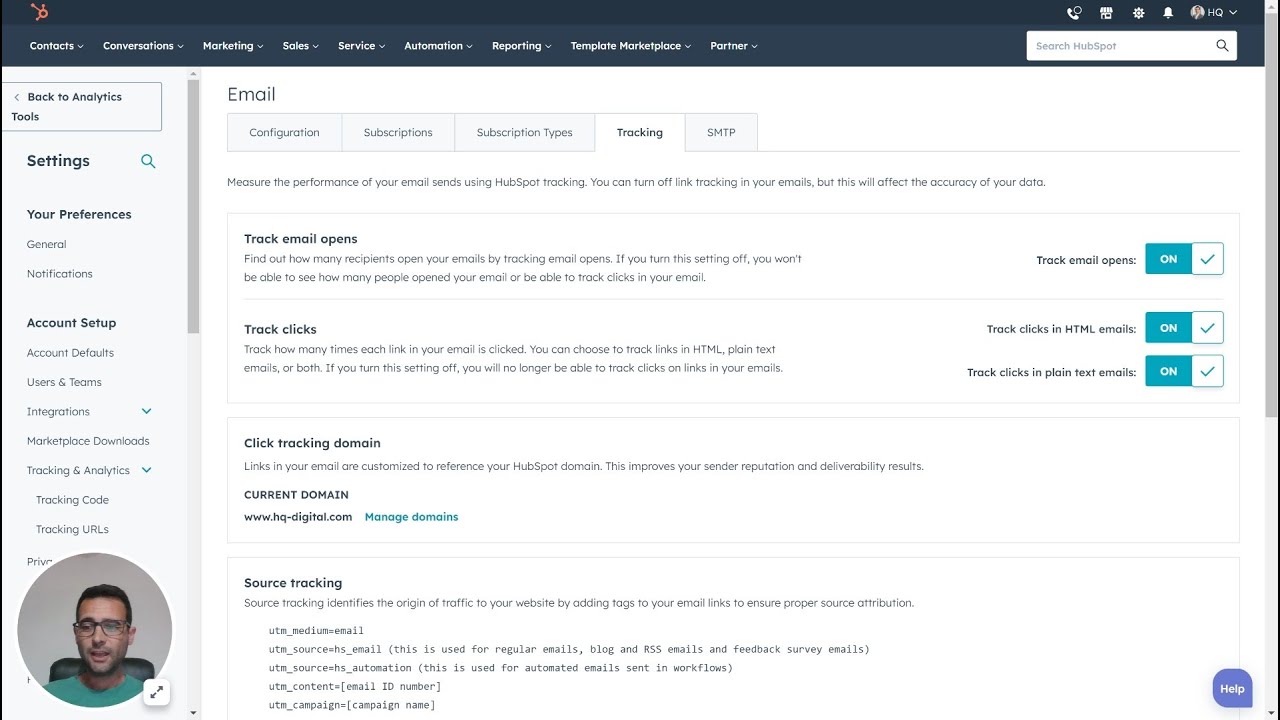Viewport: 1280px width, 720px height.
Task: Click the settings sidebar search icon
Action: tap(148, 161)
